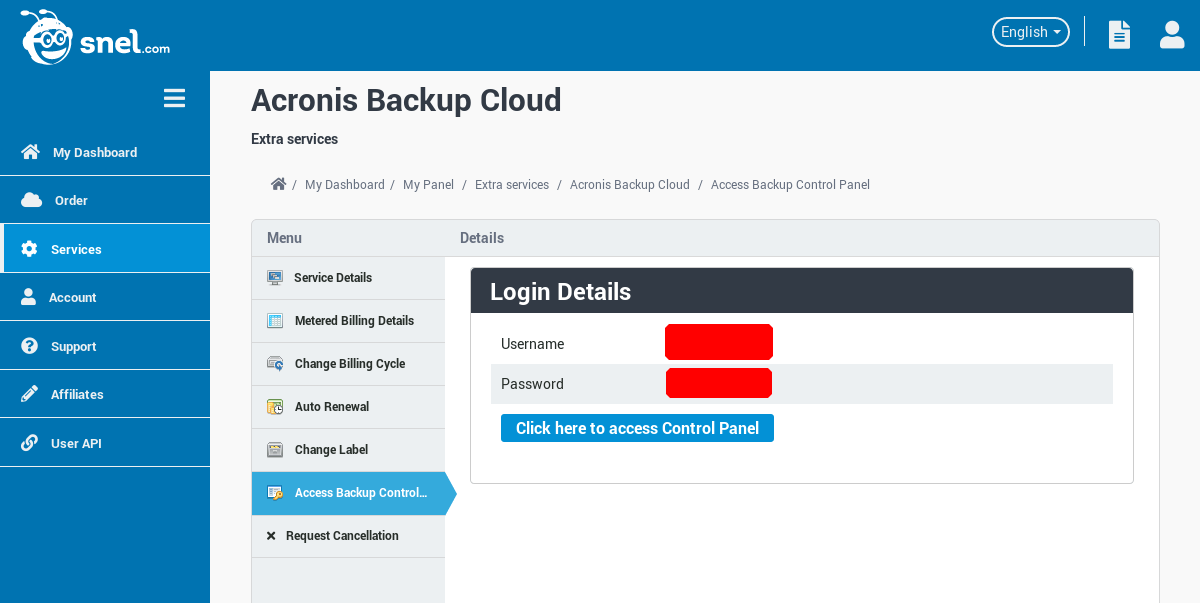The image size is (1200, 603).
Task: Open the document icon in the top bar
Action: [1119, 33]
